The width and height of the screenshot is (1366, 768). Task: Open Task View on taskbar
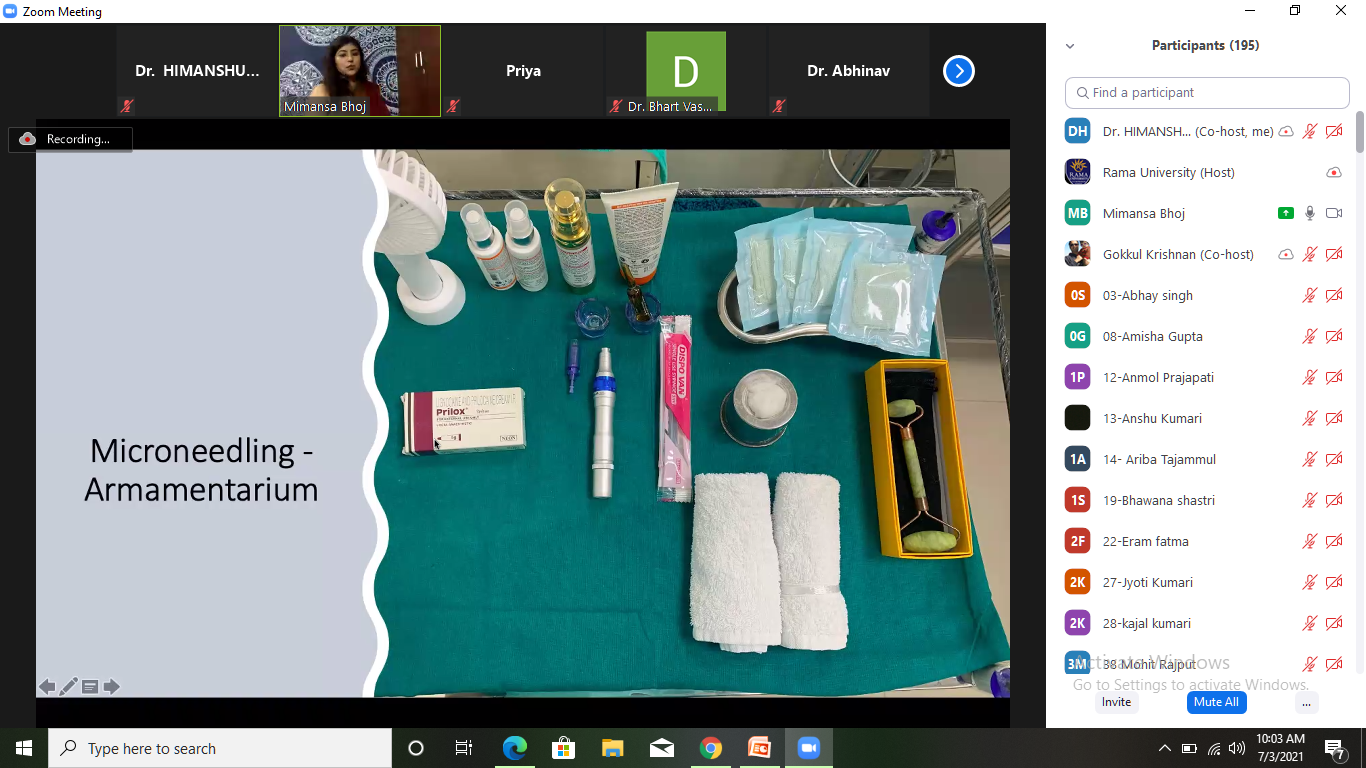click(x=464, y=748)
